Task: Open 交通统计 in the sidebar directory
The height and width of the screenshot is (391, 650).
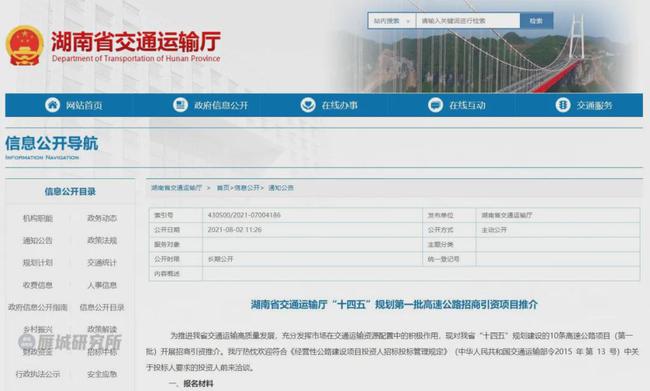Action: tap(102, 263)
